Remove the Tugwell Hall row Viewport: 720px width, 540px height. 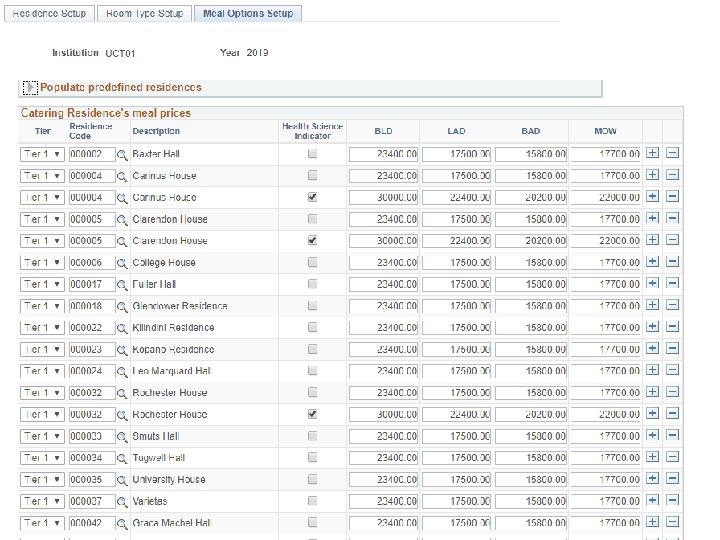[672, 458]
